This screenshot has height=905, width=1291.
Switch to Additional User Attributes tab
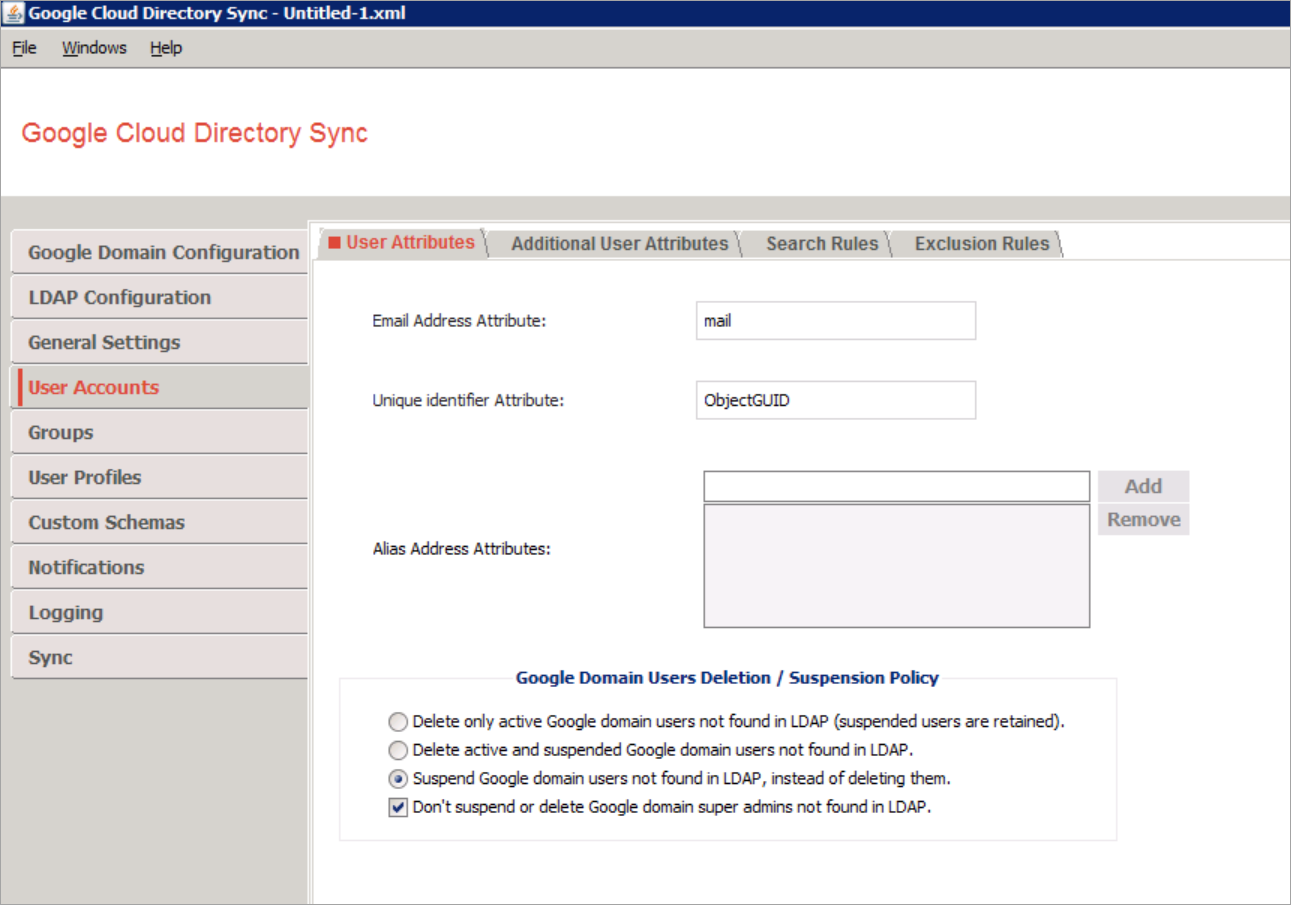pos(619,244)
